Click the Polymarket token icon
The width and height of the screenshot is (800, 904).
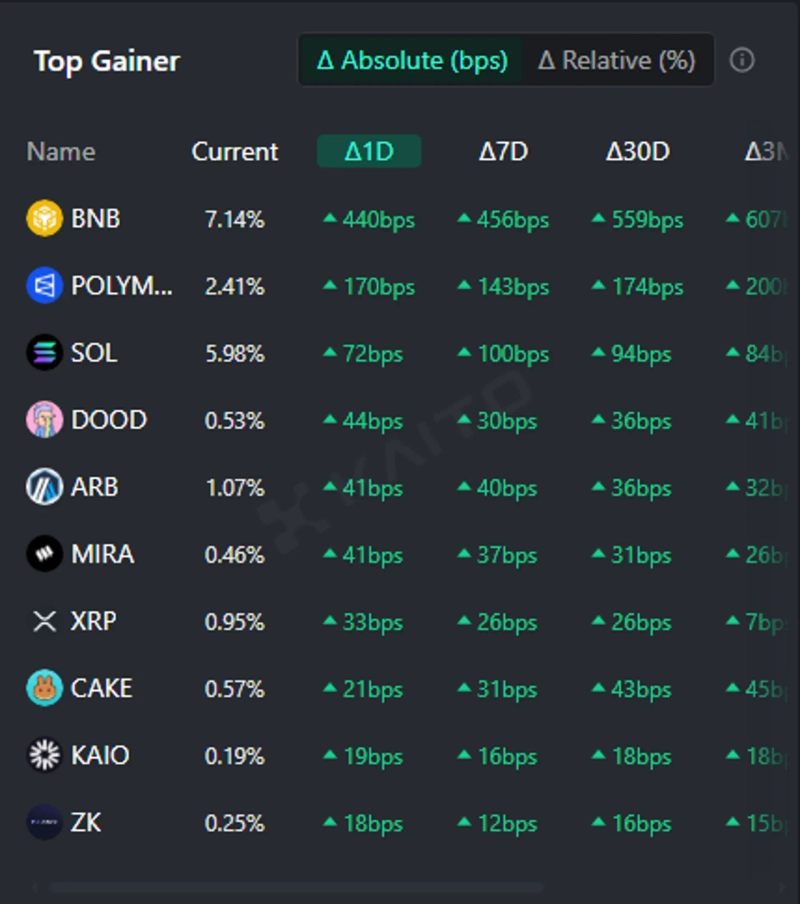tap(44, 286)
